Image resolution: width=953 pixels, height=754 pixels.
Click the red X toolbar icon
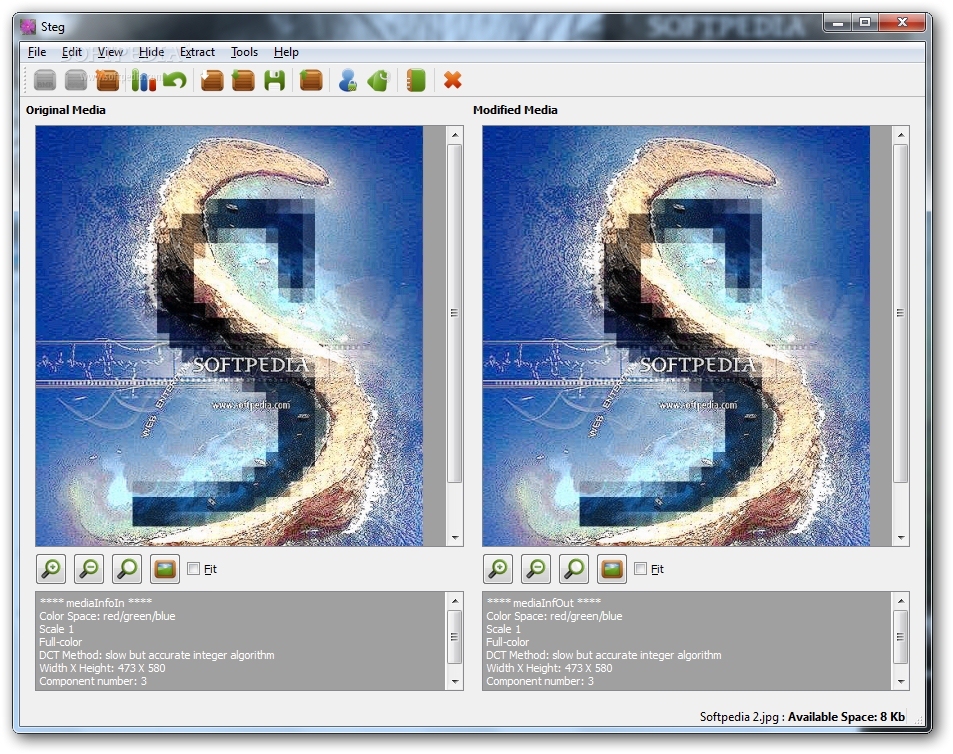tap(453, 80)
